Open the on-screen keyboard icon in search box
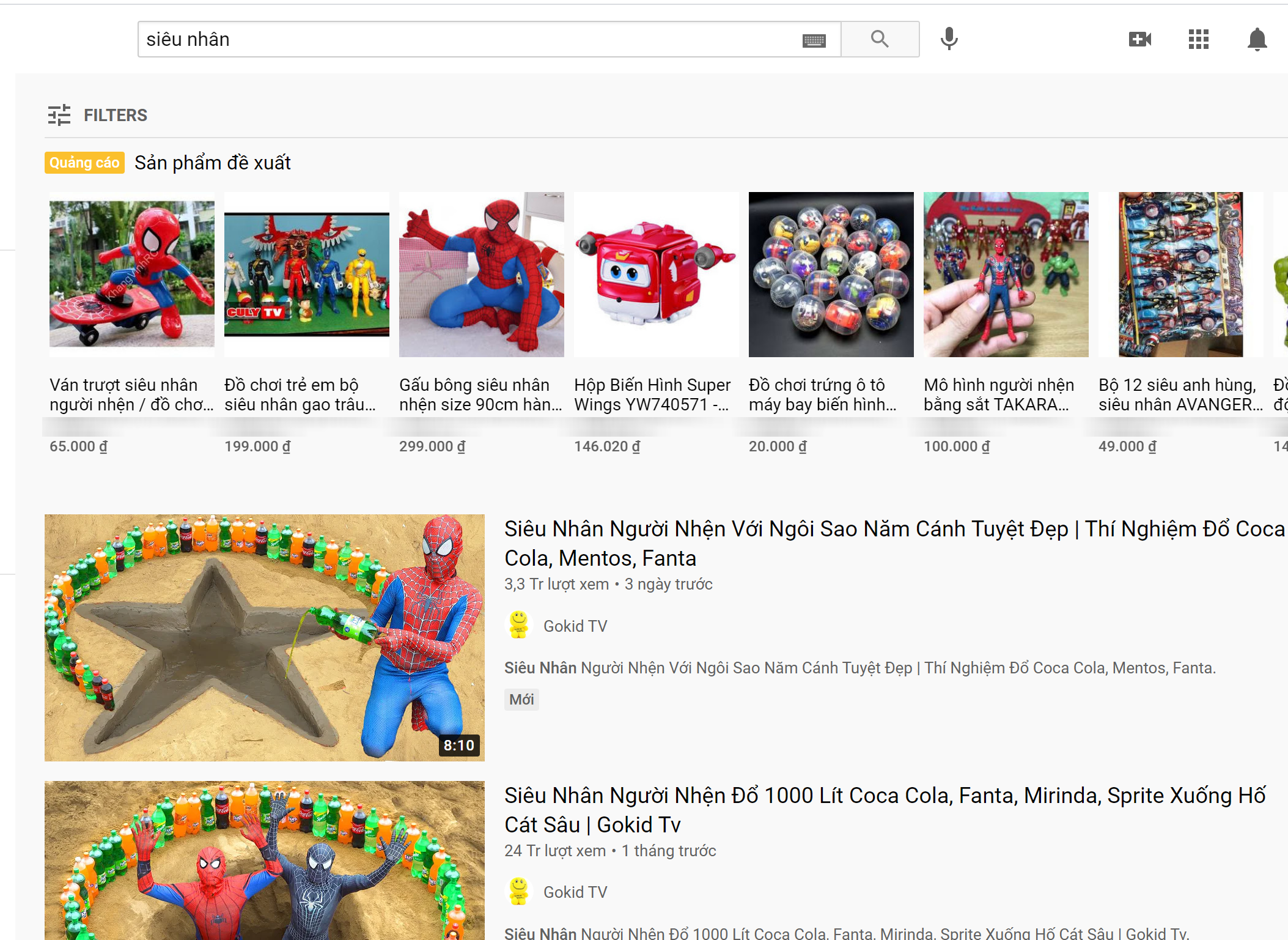Viewport: 1288px width, 940px height. (x=814, y=40)
